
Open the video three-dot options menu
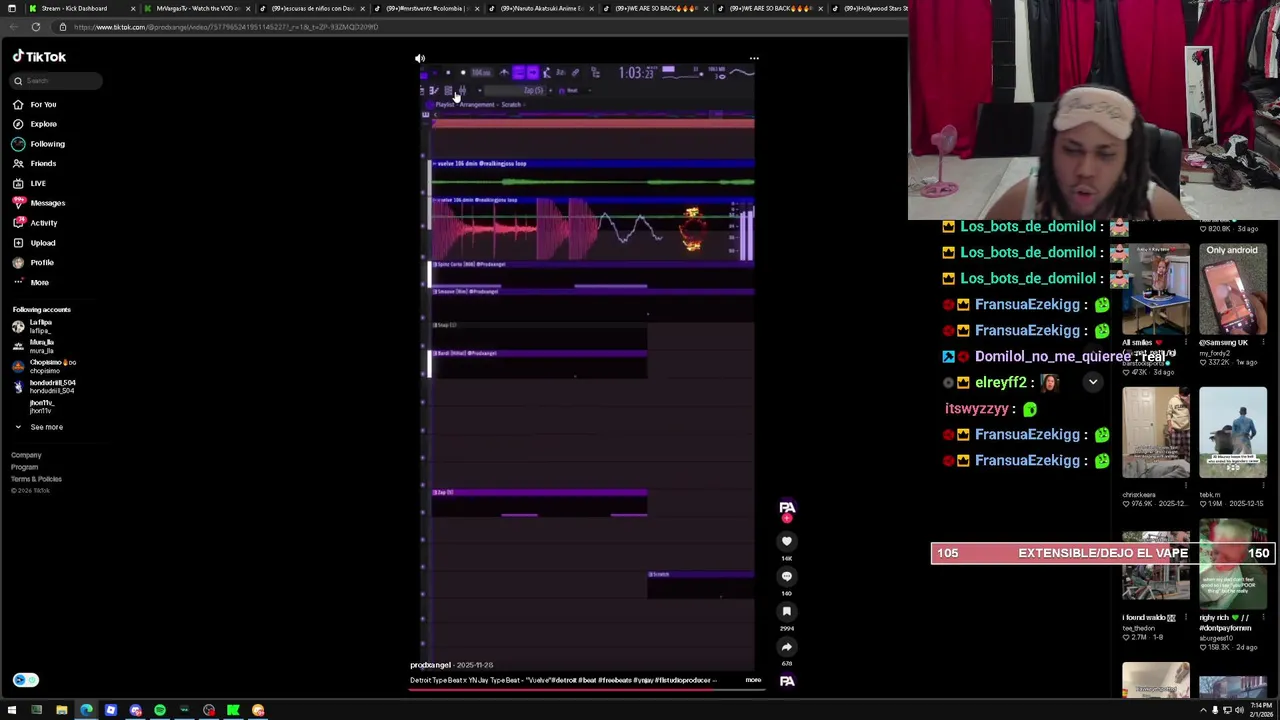coord(754,58)
